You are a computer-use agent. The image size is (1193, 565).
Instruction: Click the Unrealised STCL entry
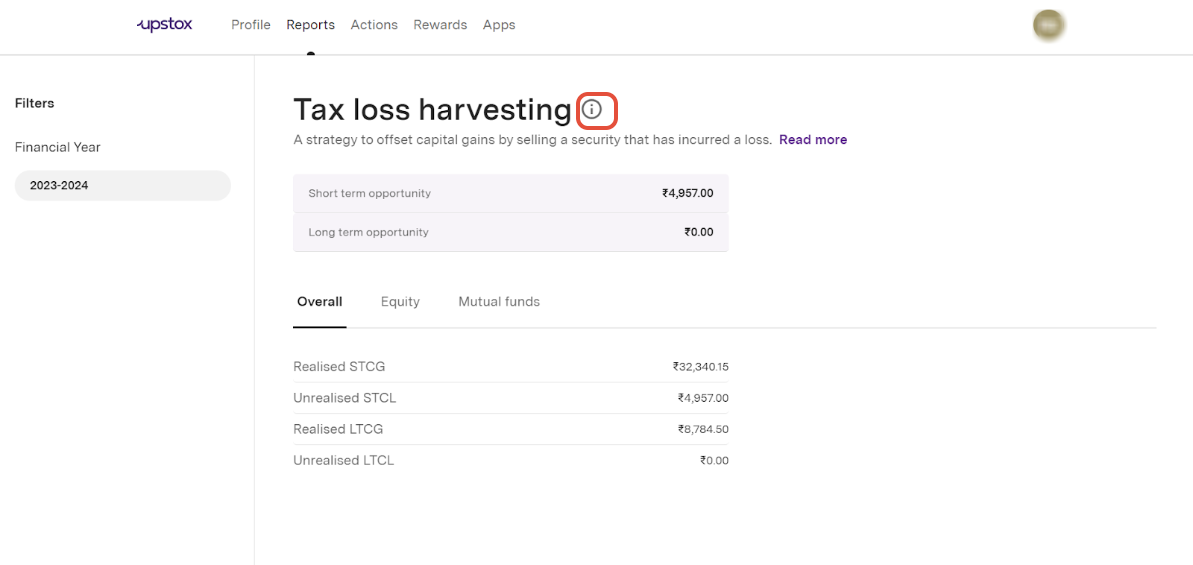coord(345,398)
